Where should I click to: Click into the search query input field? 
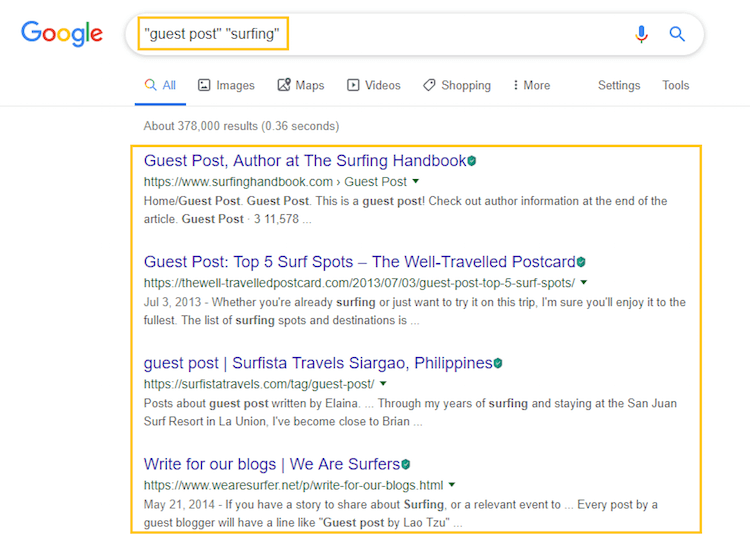(378, 34)
